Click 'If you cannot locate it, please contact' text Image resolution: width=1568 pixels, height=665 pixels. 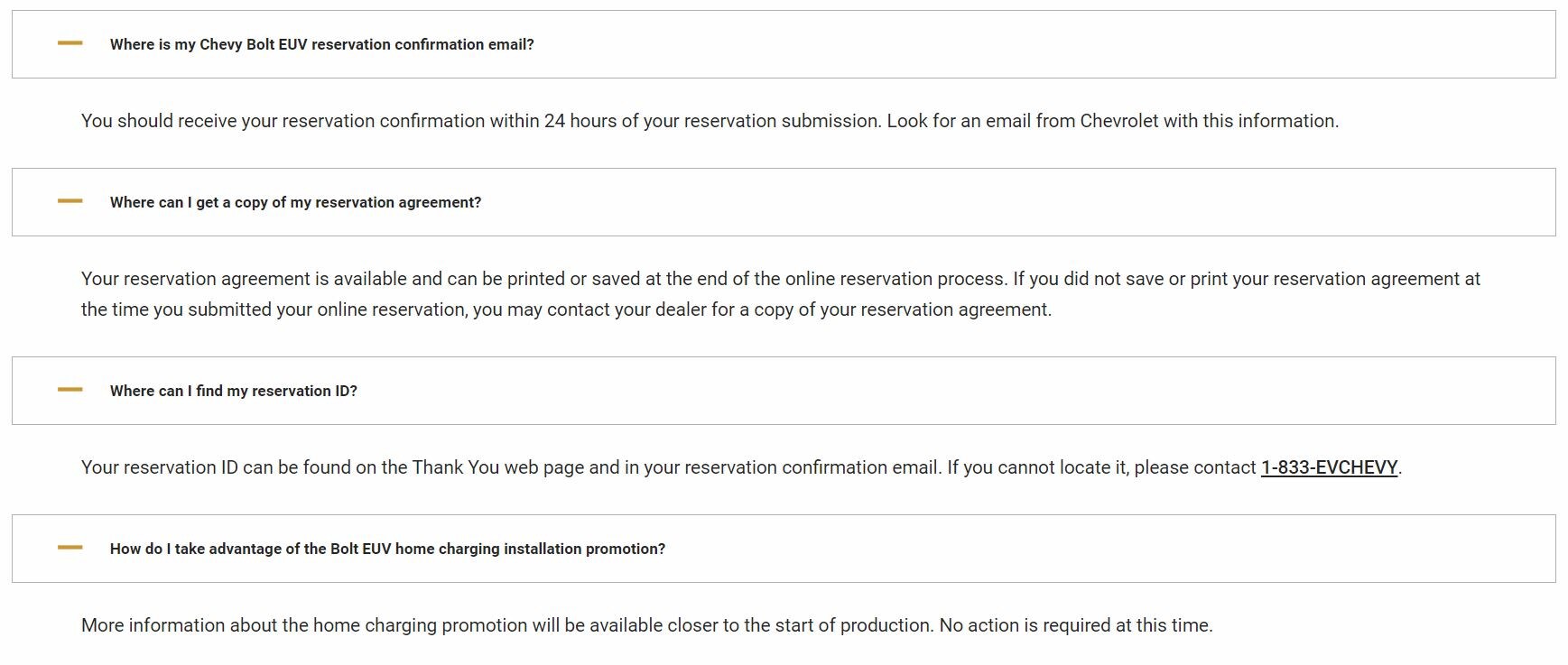pyautogui.click(x=1100, y=467)
